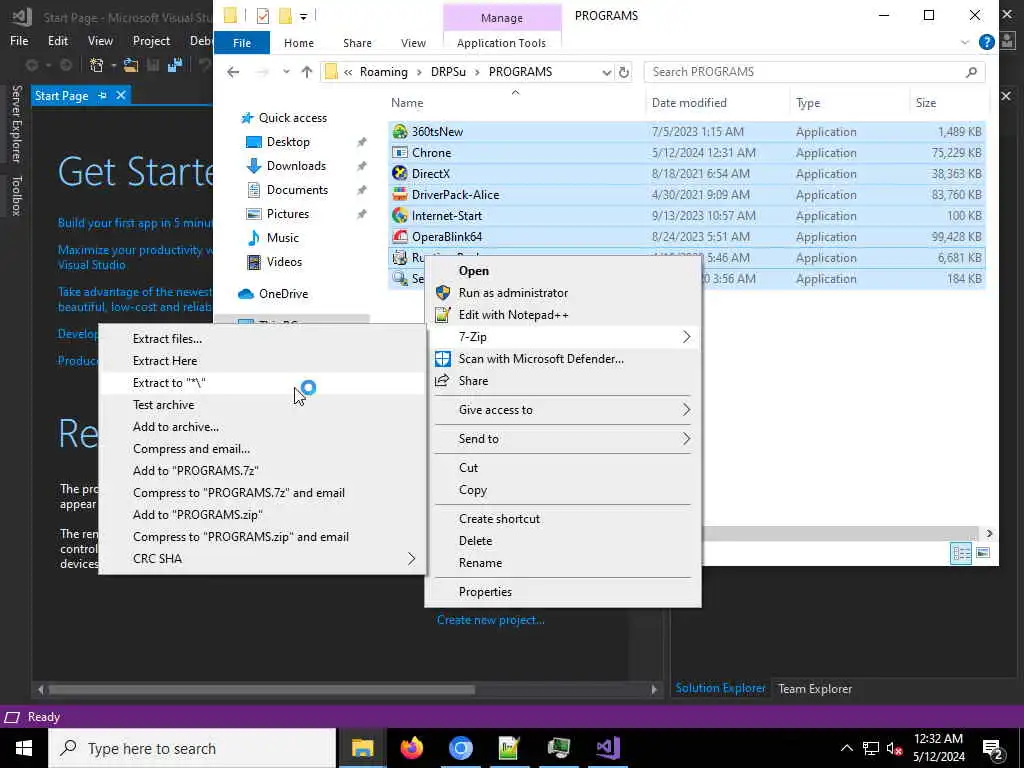Click the 360tsNew application icon
This screenshot has width=1024, height=768.
[x=400, y=132]
